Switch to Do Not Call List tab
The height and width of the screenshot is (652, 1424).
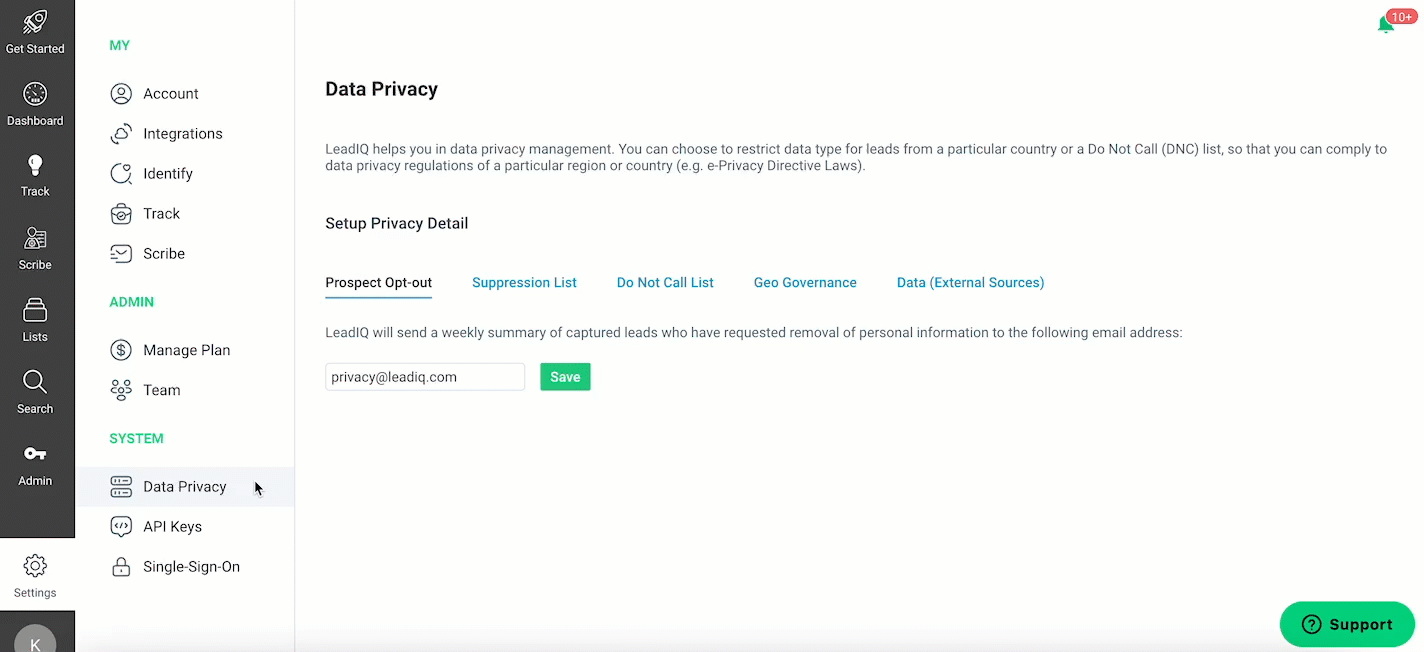coord(665,283)
